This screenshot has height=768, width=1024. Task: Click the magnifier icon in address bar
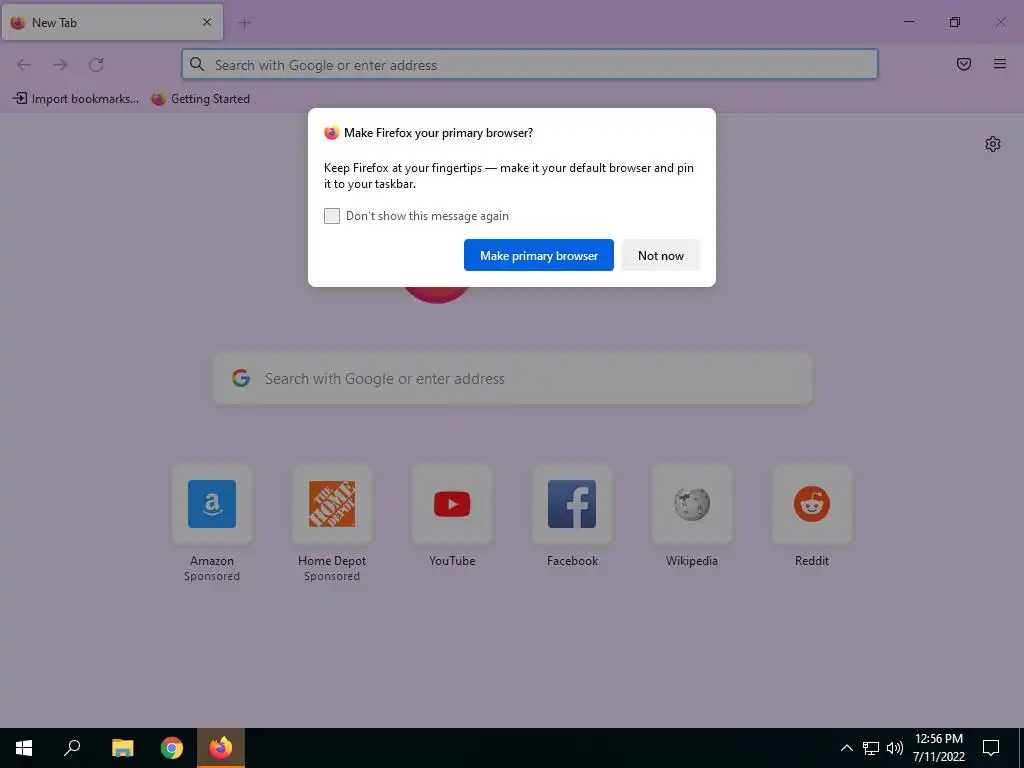(197, 64)
